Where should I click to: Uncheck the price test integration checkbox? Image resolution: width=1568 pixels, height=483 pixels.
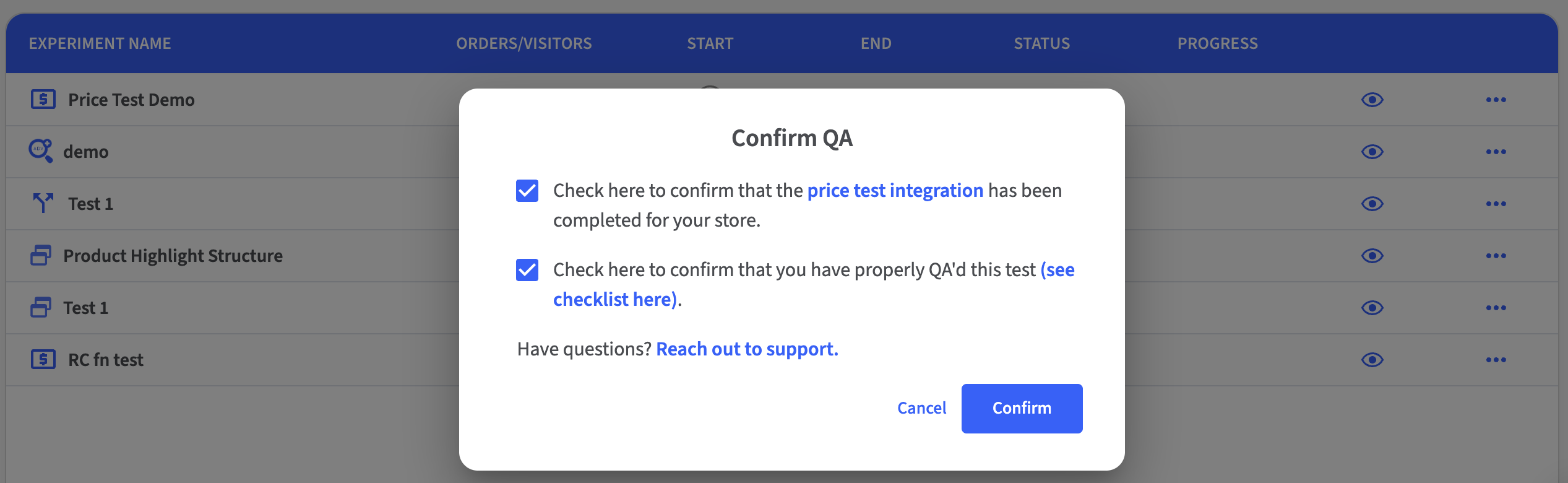click(x=527, y=191)
